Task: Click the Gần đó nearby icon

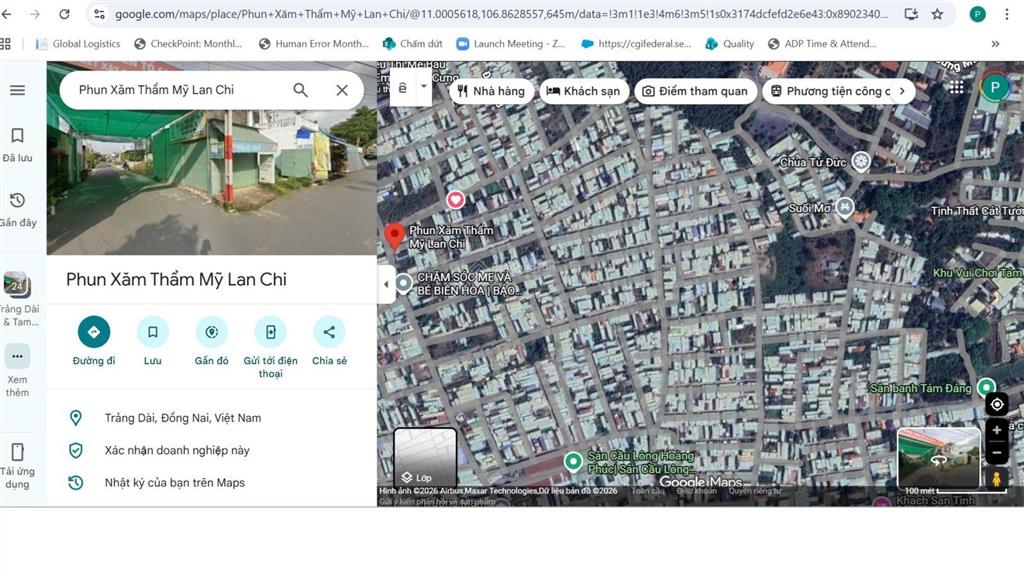Action: pos(211,332)
